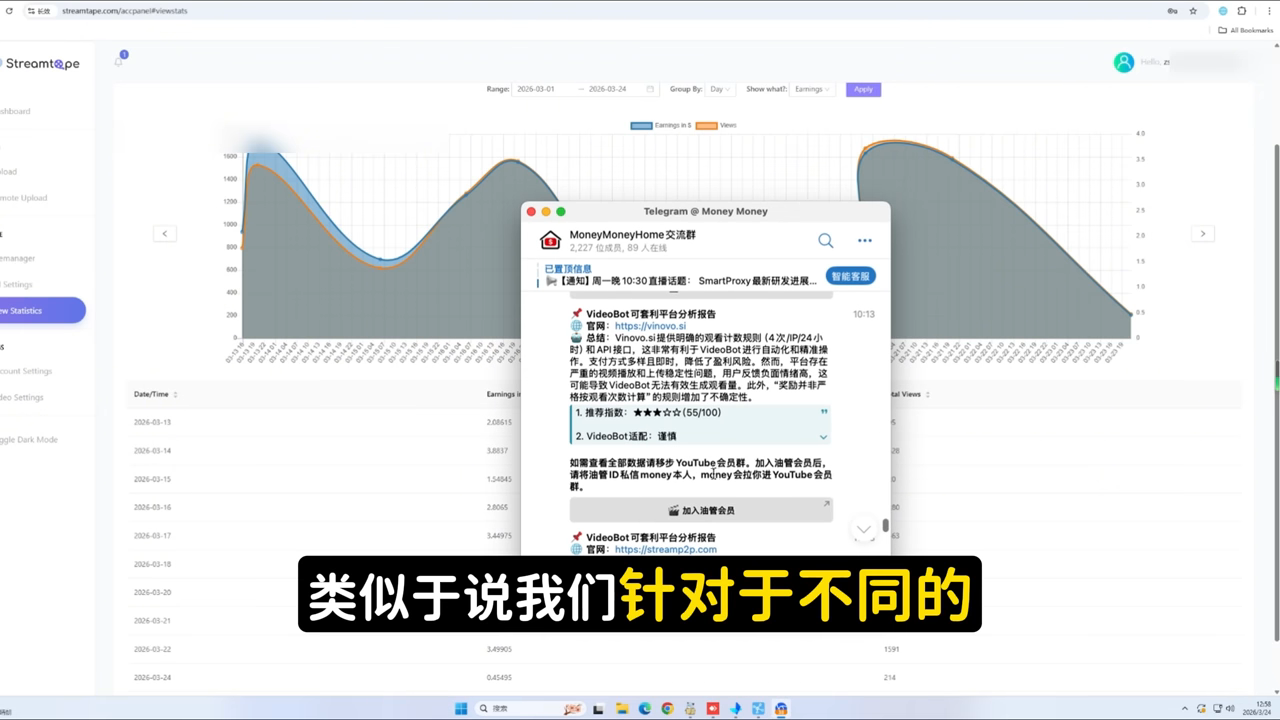Screen dimensions: 1280x720
Task: Click the 智能客服 button in Telegram
Action: [x=851, y=276]
